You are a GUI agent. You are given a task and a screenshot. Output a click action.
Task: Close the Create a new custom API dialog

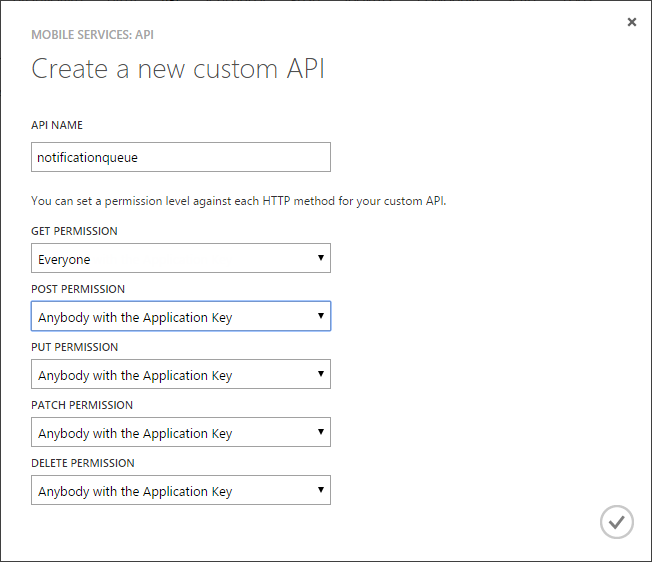tap(631, 22)
